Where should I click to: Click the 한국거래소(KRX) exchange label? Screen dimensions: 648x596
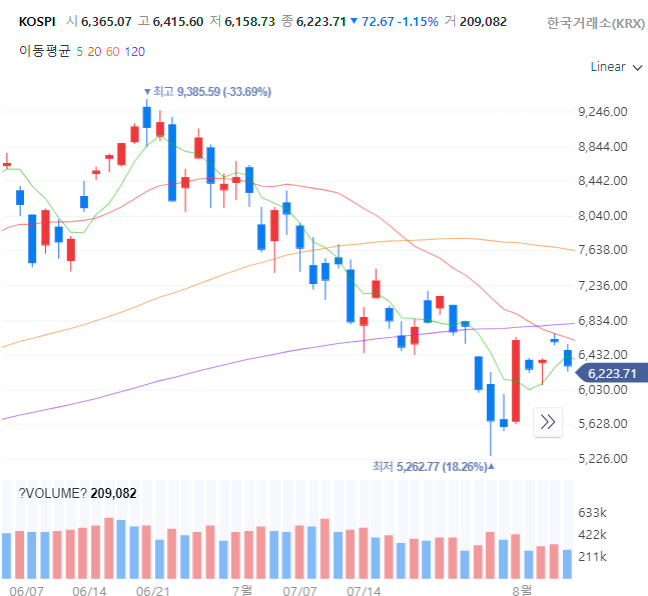[595, 23]
